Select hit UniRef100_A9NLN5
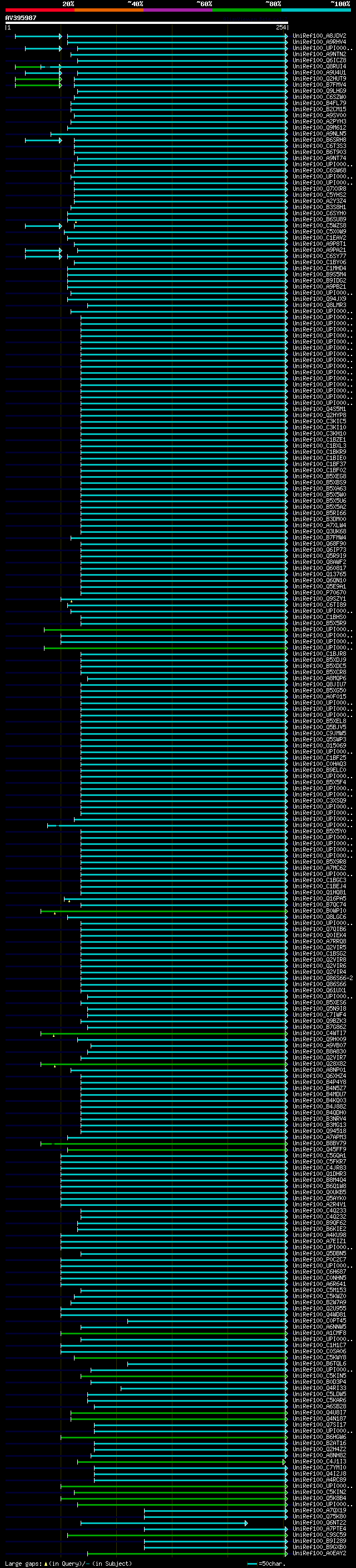 319,134
